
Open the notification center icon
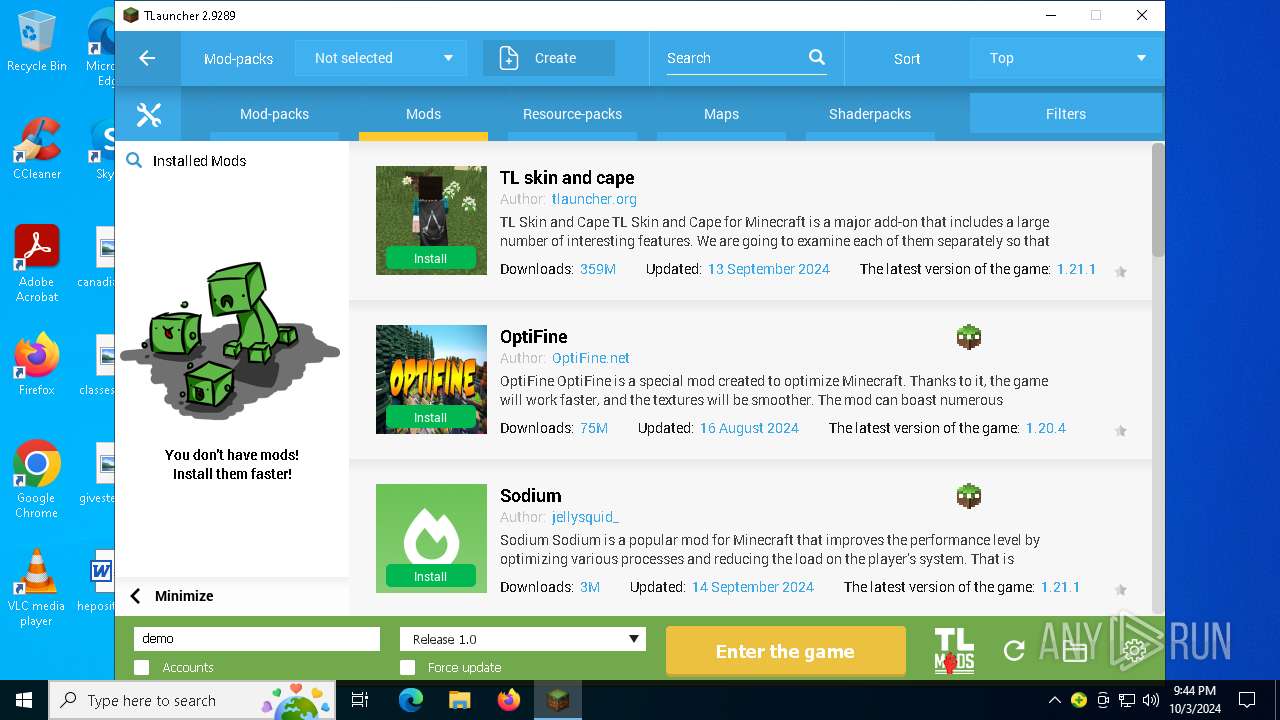coord(1247,700)
